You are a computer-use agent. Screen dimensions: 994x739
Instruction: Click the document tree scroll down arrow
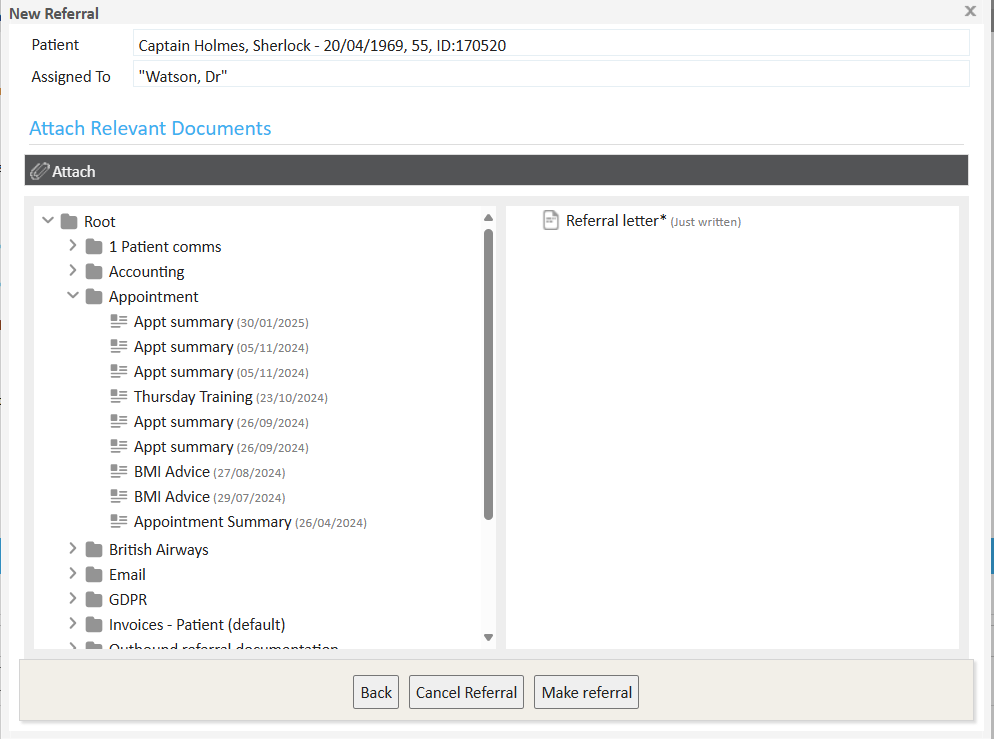[488, 637]
